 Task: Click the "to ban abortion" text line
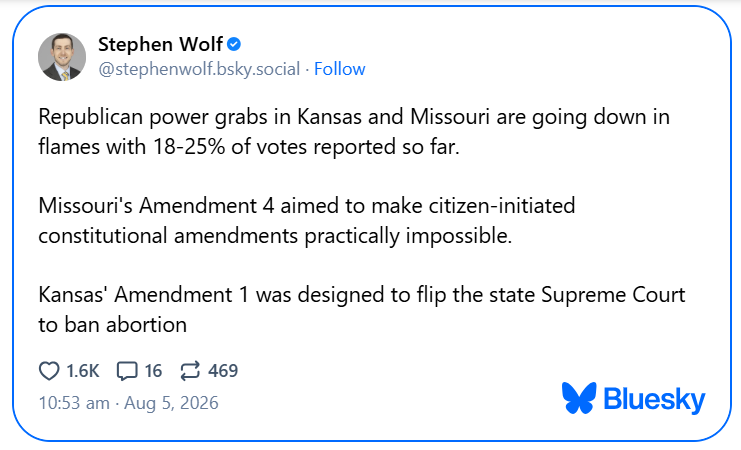(x=112, y=325)
